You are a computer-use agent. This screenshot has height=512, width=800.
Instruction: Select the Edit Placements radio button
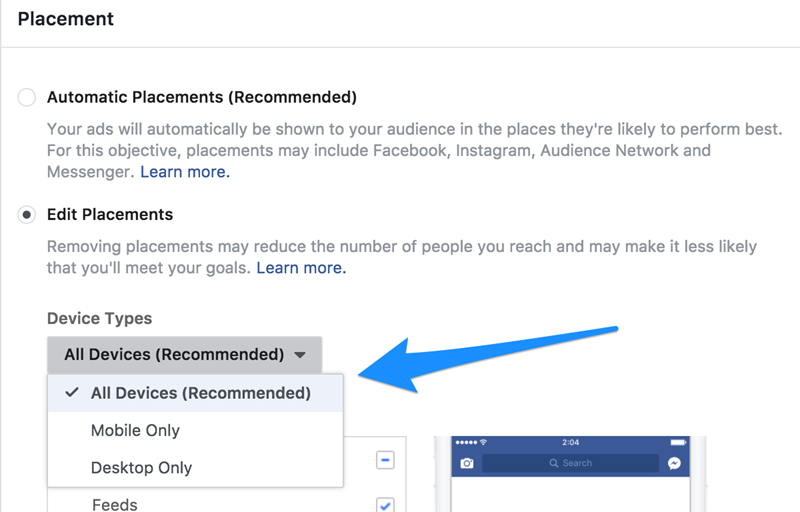tap(27, 214)
